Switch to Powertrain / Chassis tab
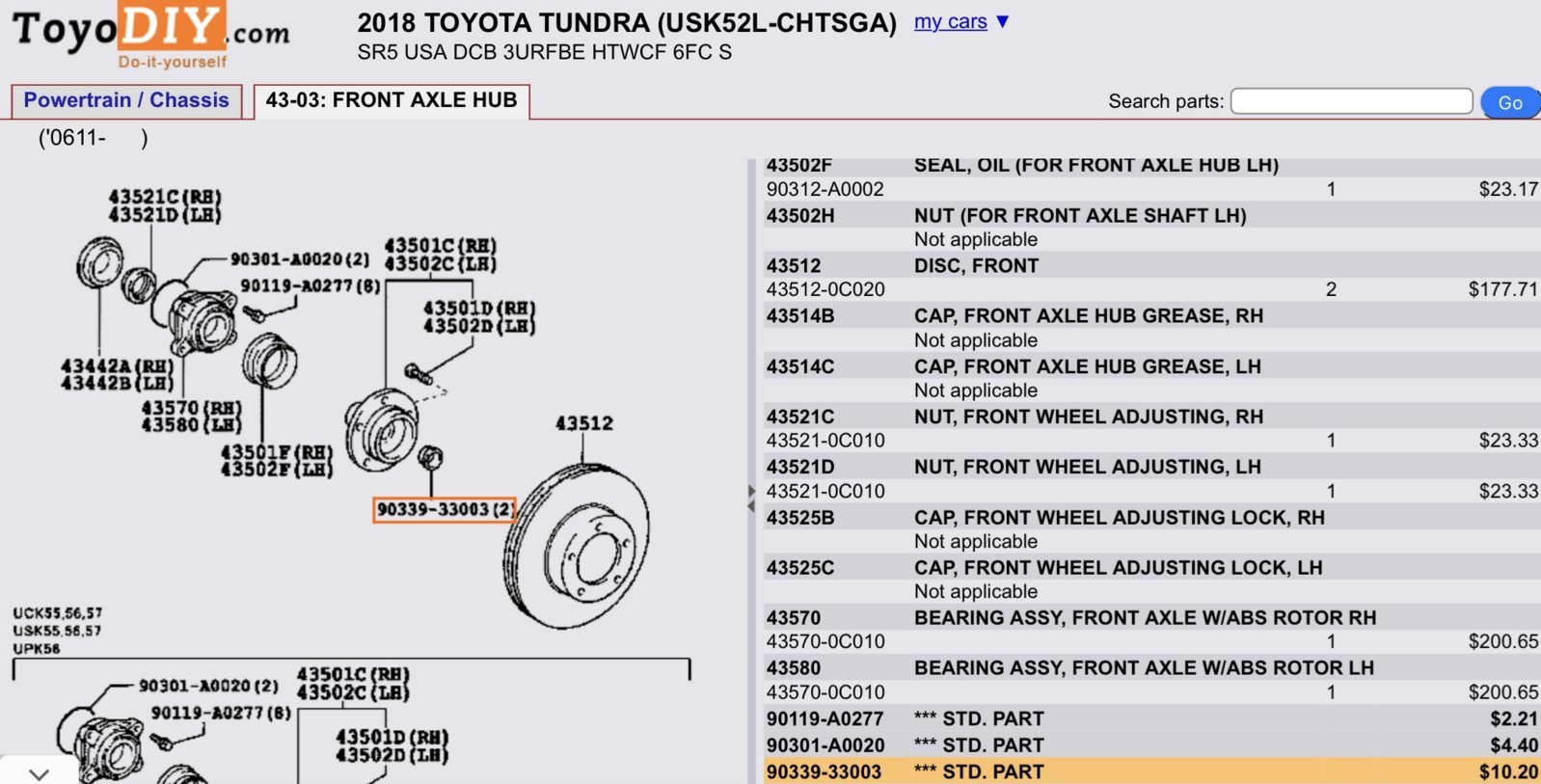 (126, 100)
